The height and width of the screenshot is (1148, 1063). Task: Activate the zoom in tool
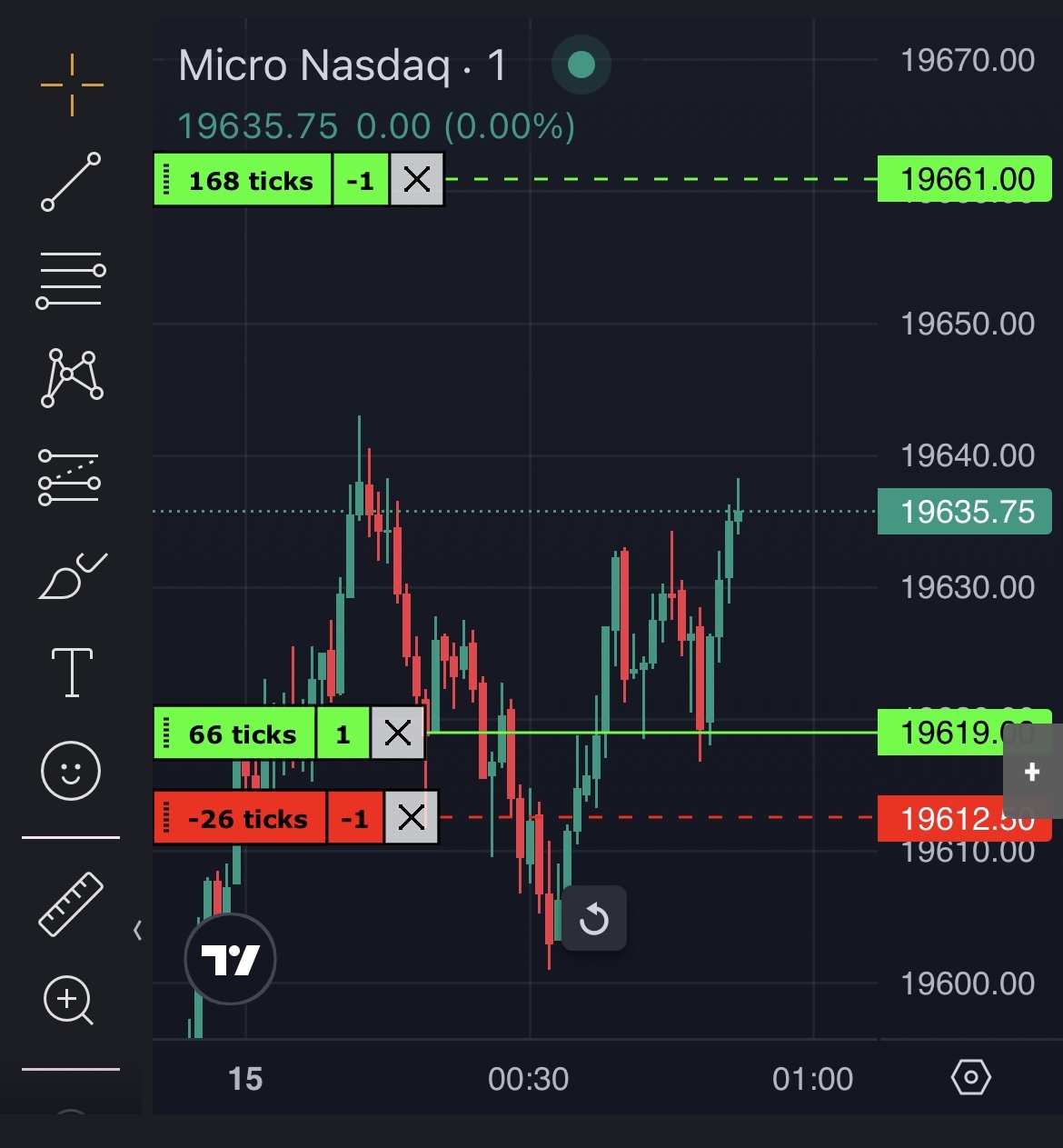click(x=69, y=1001)
